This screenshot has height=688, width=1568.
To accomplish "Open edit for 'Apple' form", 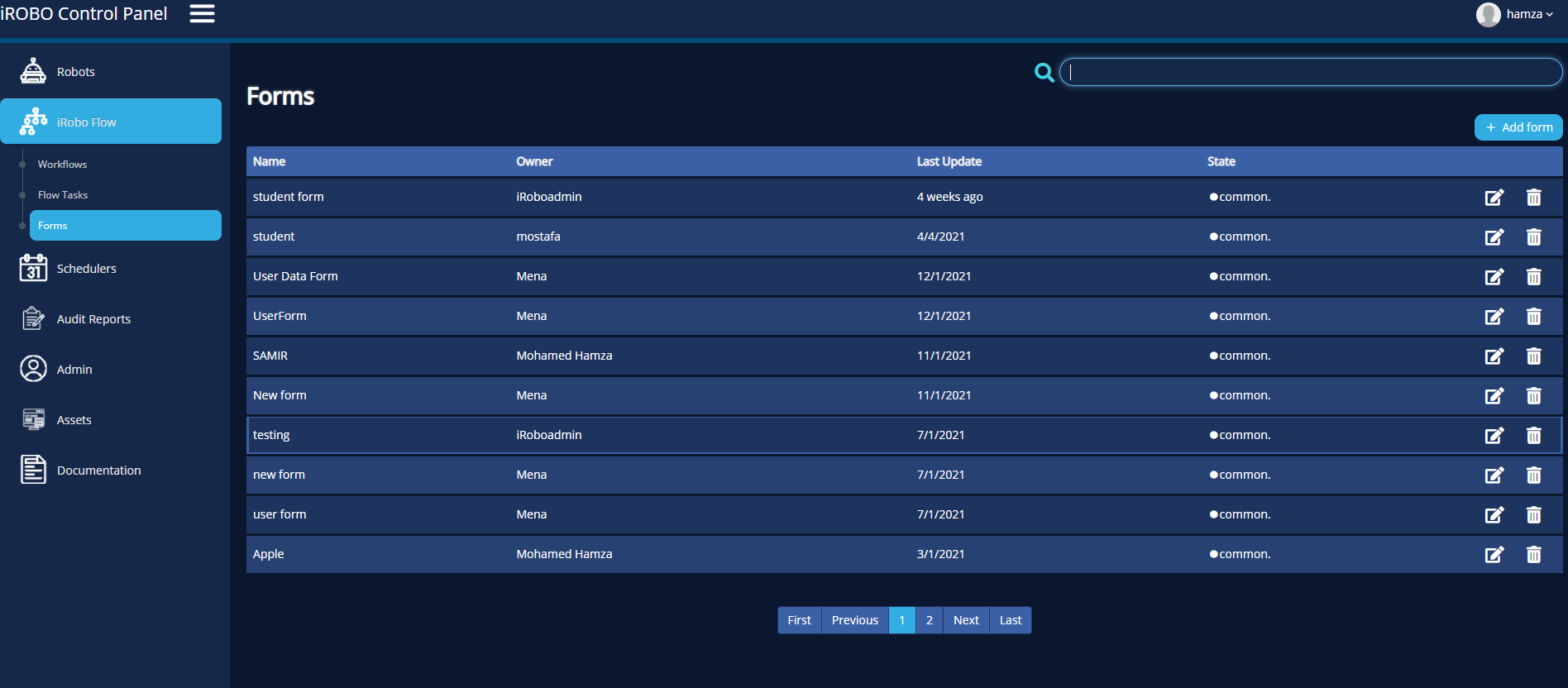I will click(x=1494, y=555).
